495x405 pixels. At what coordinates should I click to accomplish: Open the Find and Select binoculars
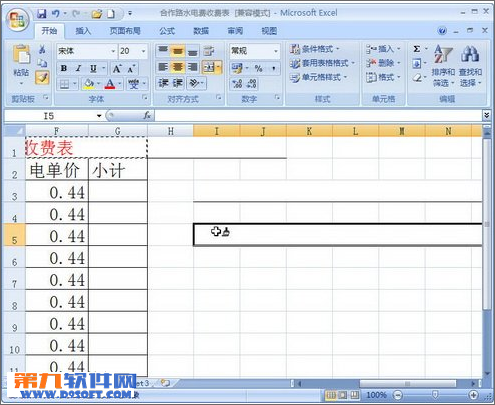coord(470,66)
